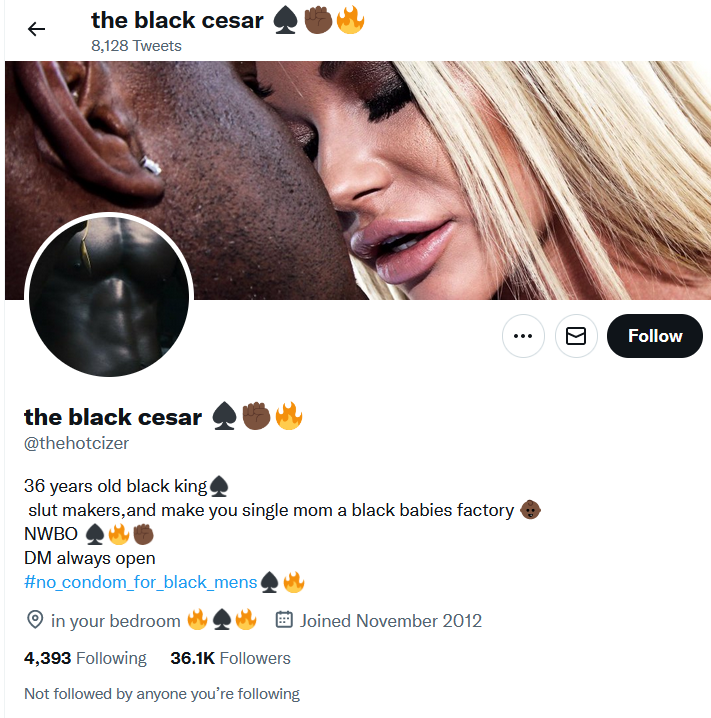View the 4,393 Following list

[x=85, y=658]
